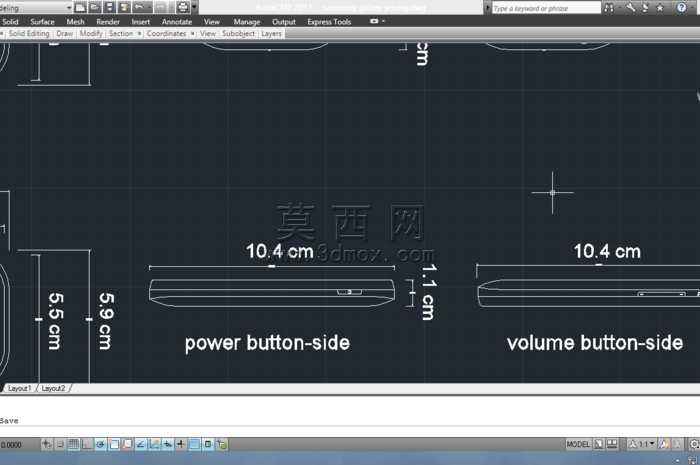Toggle Grid Display in status bar
Screen dimensions: 700x465
[x=73, y=444]
